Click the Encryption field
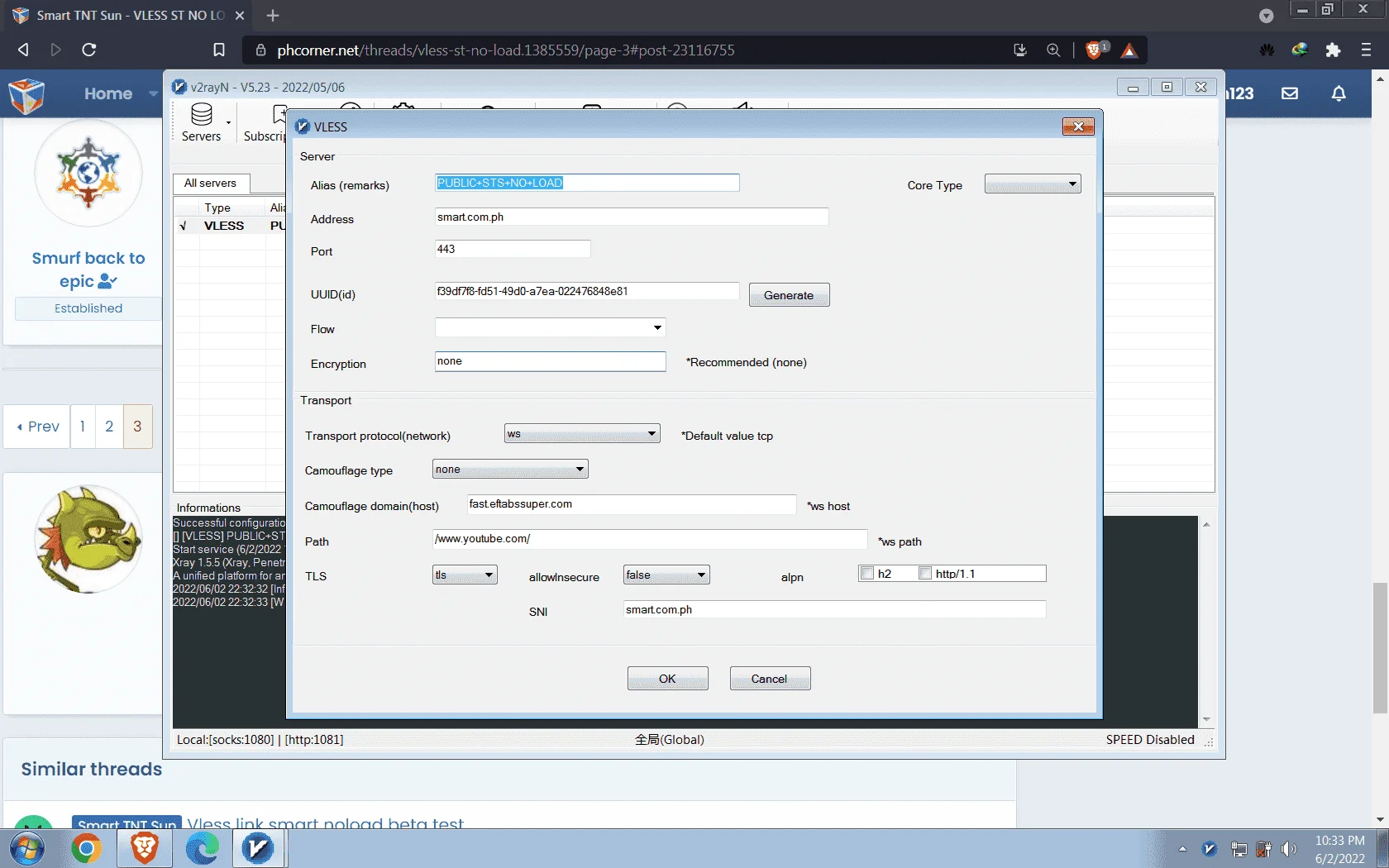Image resolution: width=1389 pixels, height=868 pixels. [551, 361]
